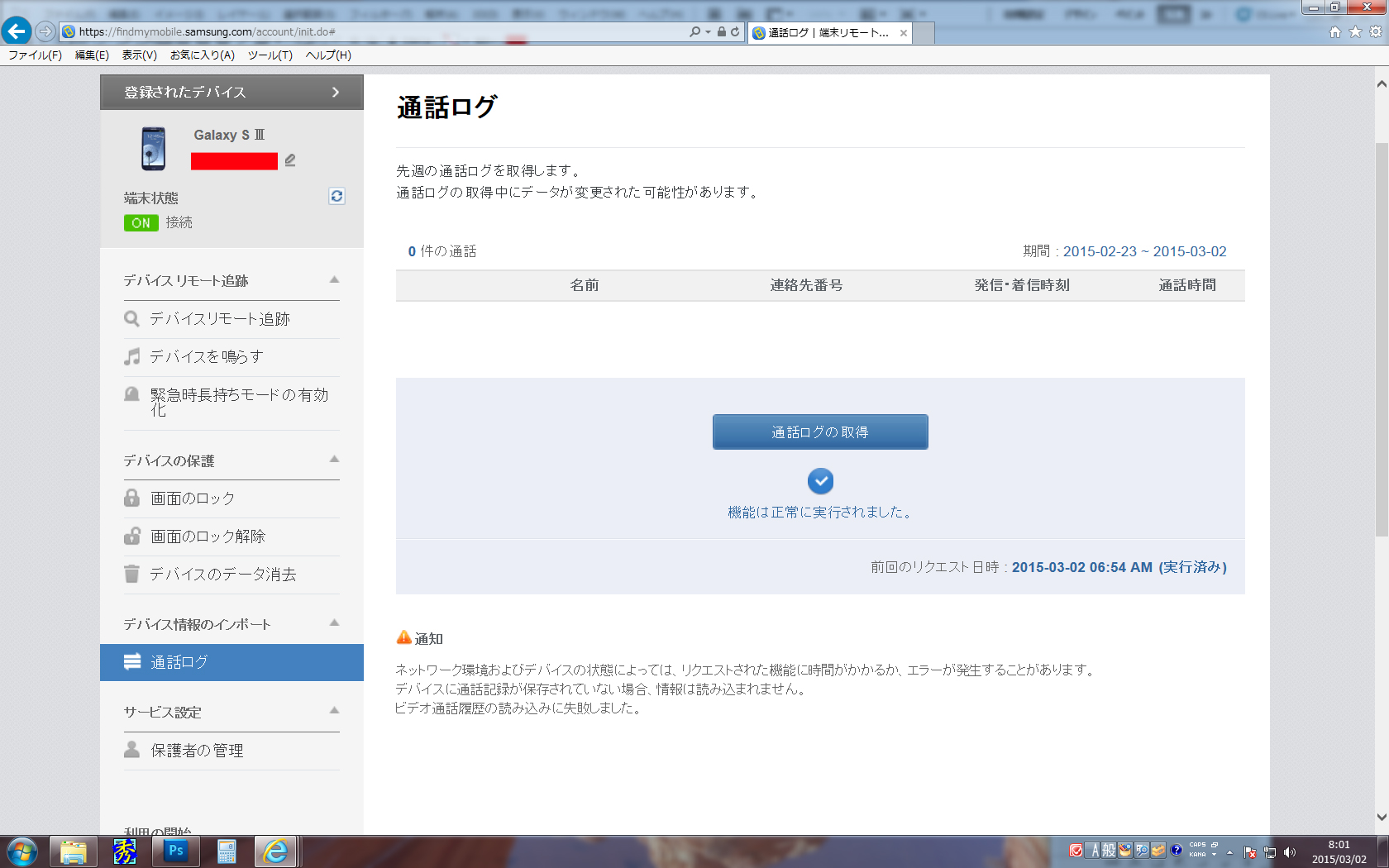Viewport: 1389px width, 868px height.
Task: Open the Windows Start button
Action: tap(22, 851)
